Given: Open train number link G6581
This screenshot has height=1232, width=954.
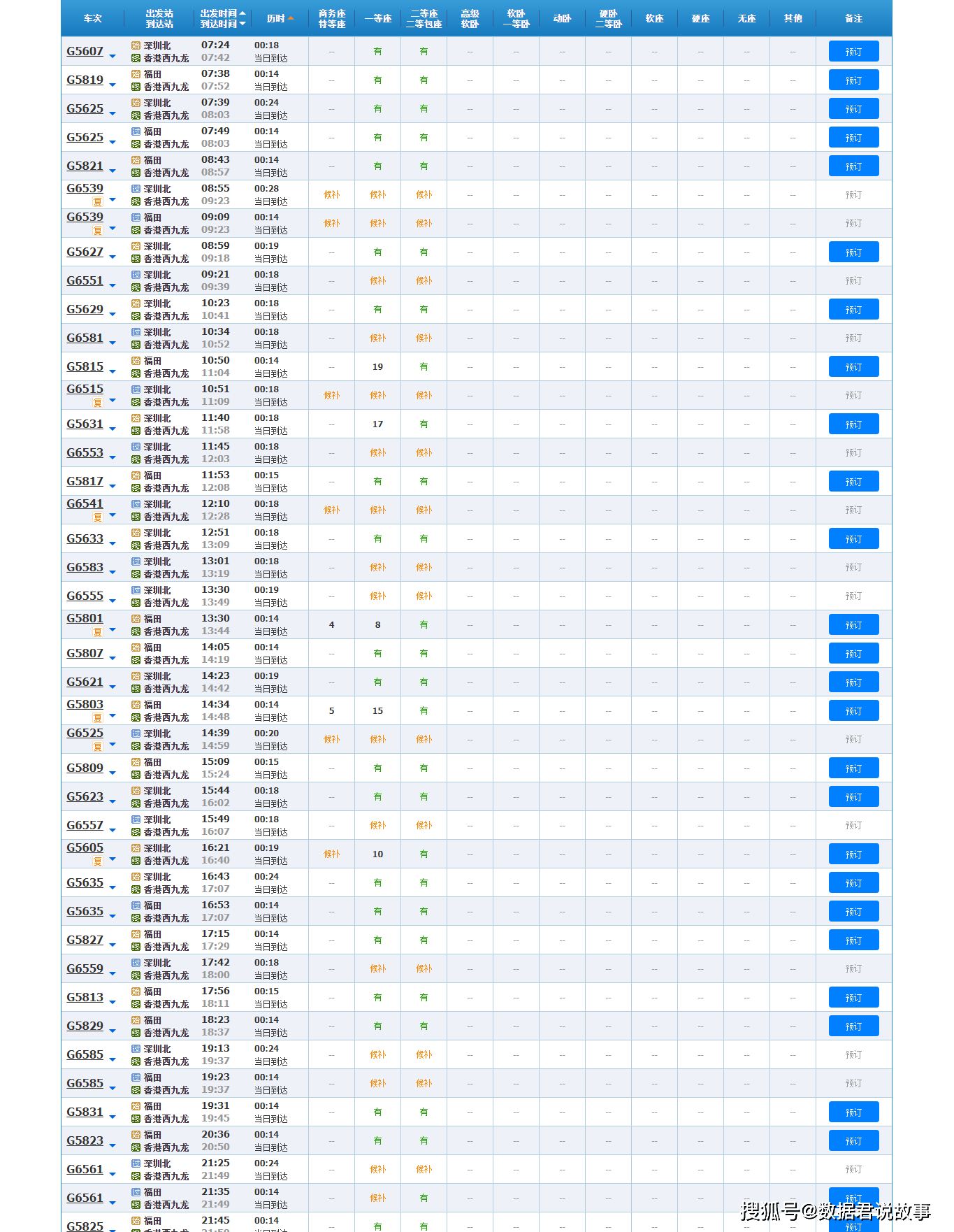Looking at the screenshot, I should point(85,338).
